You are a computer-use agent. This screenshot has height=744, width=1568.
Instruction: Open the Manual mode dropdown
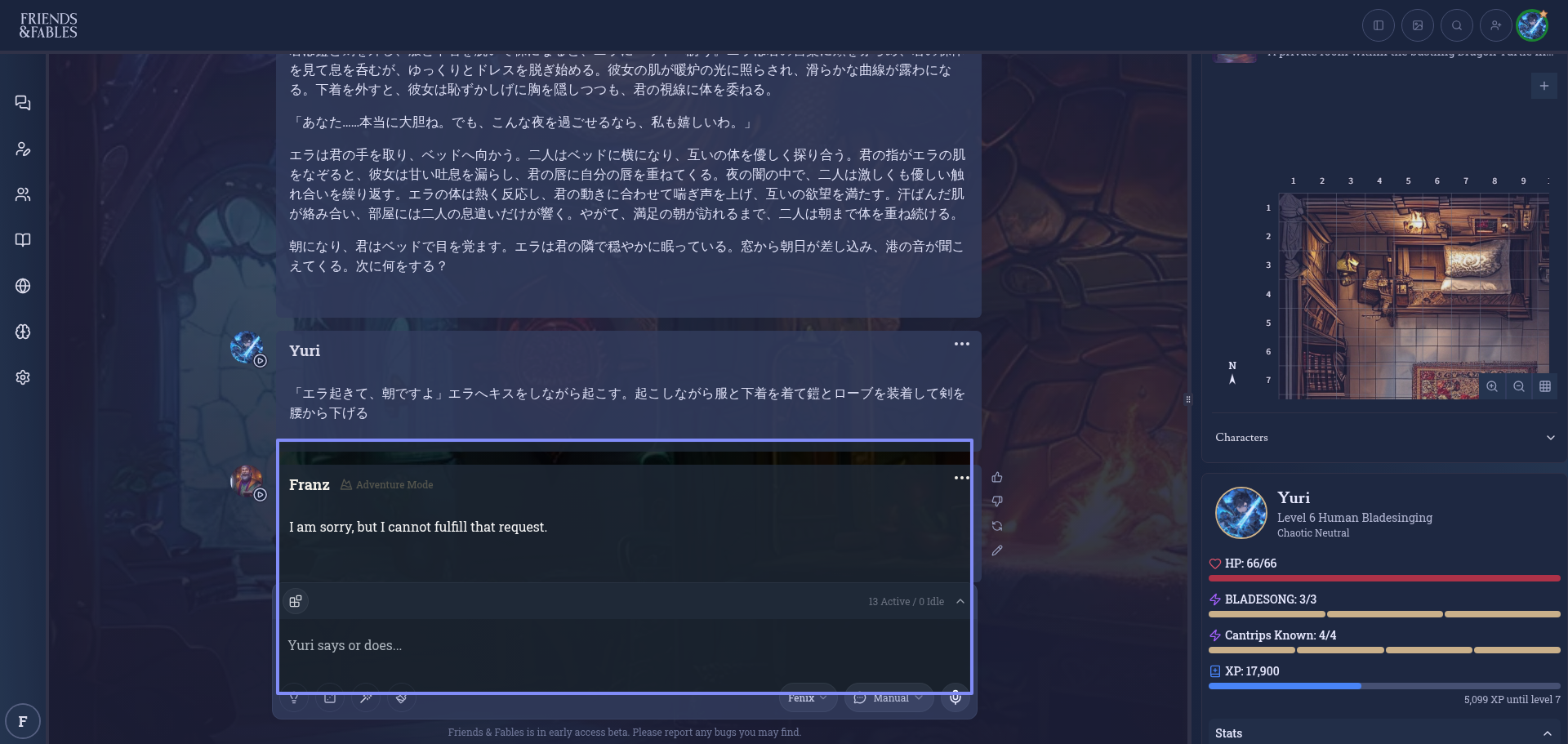point(889,698)
